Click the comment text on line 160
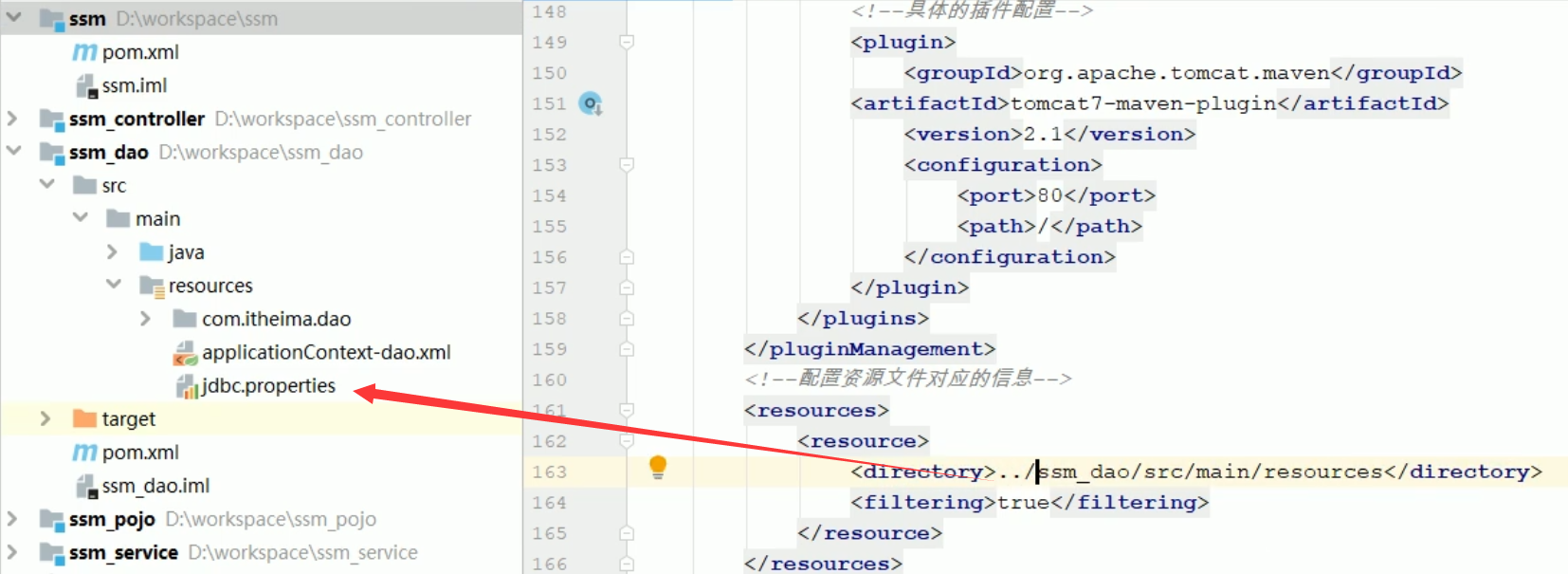Image resolution: width=1568 pixels, height=574 pixels. (908, 379)
